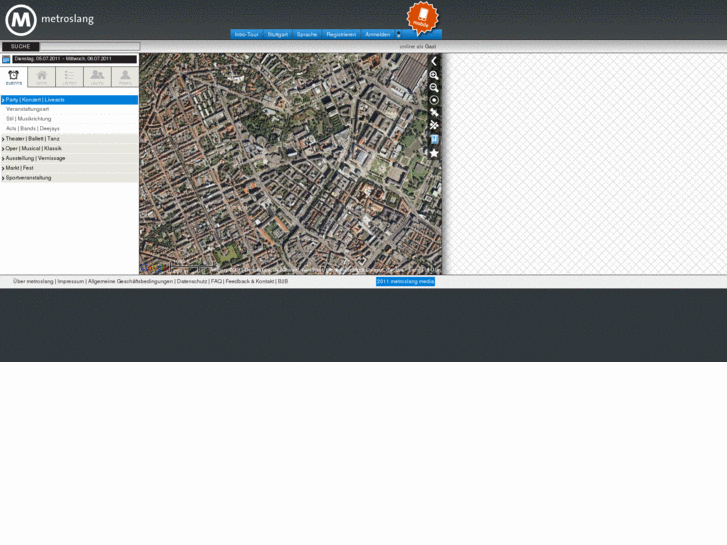Expand Theater | Ballett | Tanz category
The height and width of the screenshot is (545, 727).
click(x=70, y=139)
